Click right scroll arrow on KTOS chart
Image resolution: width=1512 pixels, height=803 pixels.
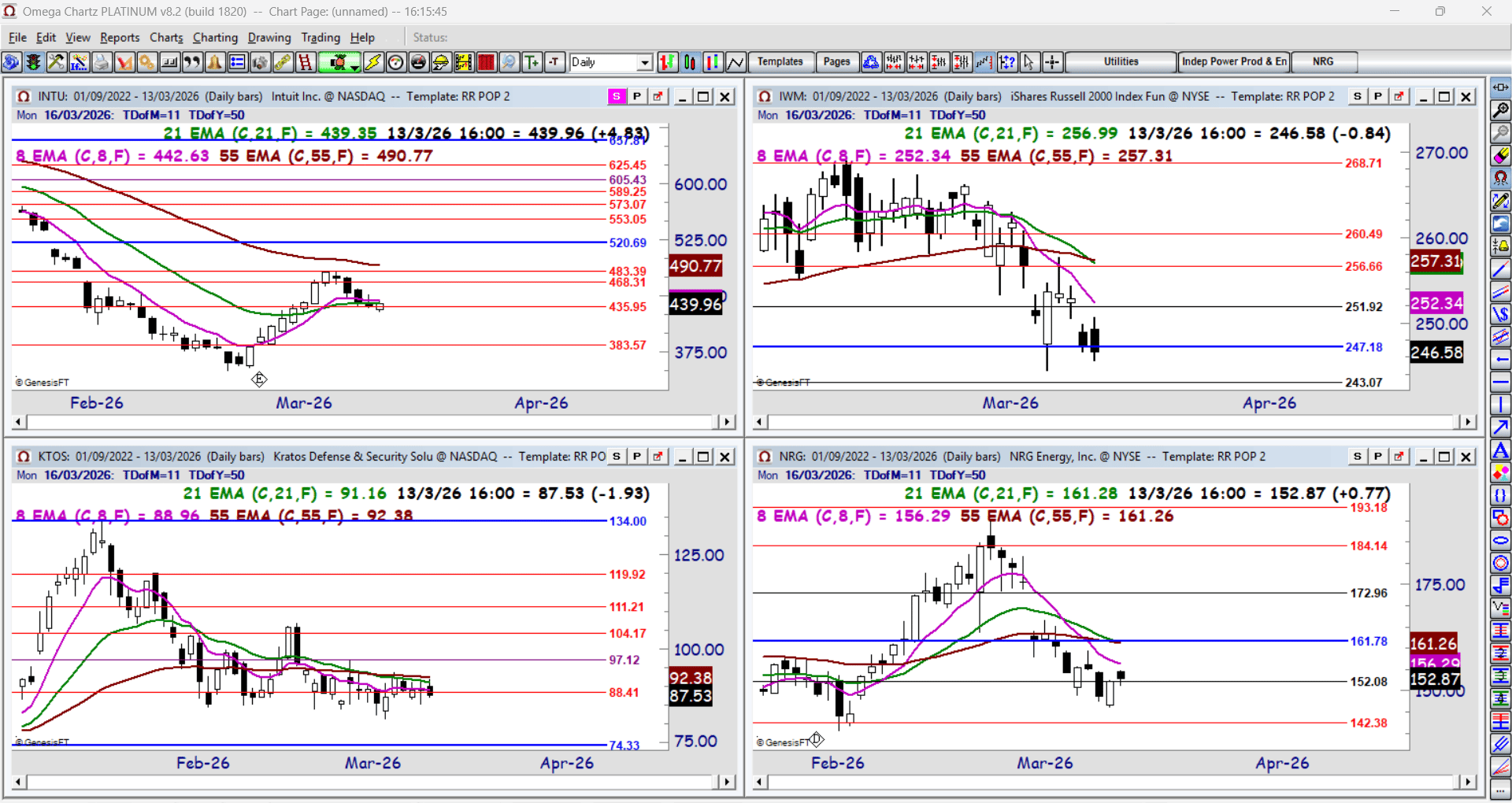pos(728,782)
